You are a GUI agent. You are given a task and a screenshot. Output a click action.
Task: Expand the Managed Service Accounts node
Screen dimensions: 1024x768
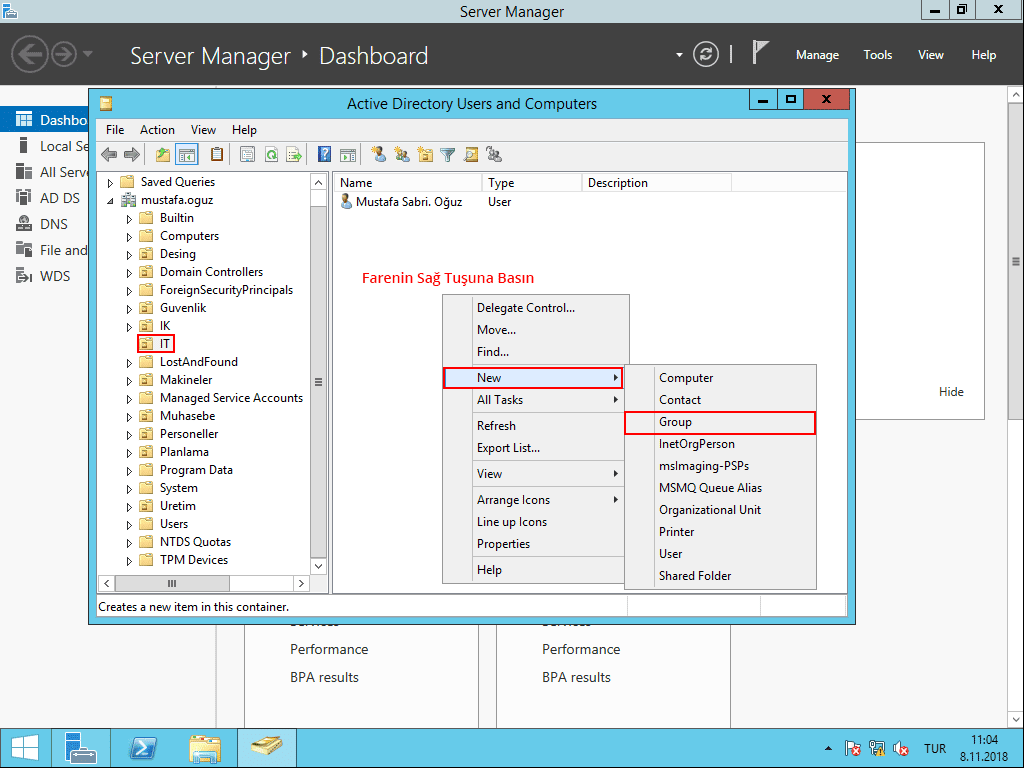129,399
